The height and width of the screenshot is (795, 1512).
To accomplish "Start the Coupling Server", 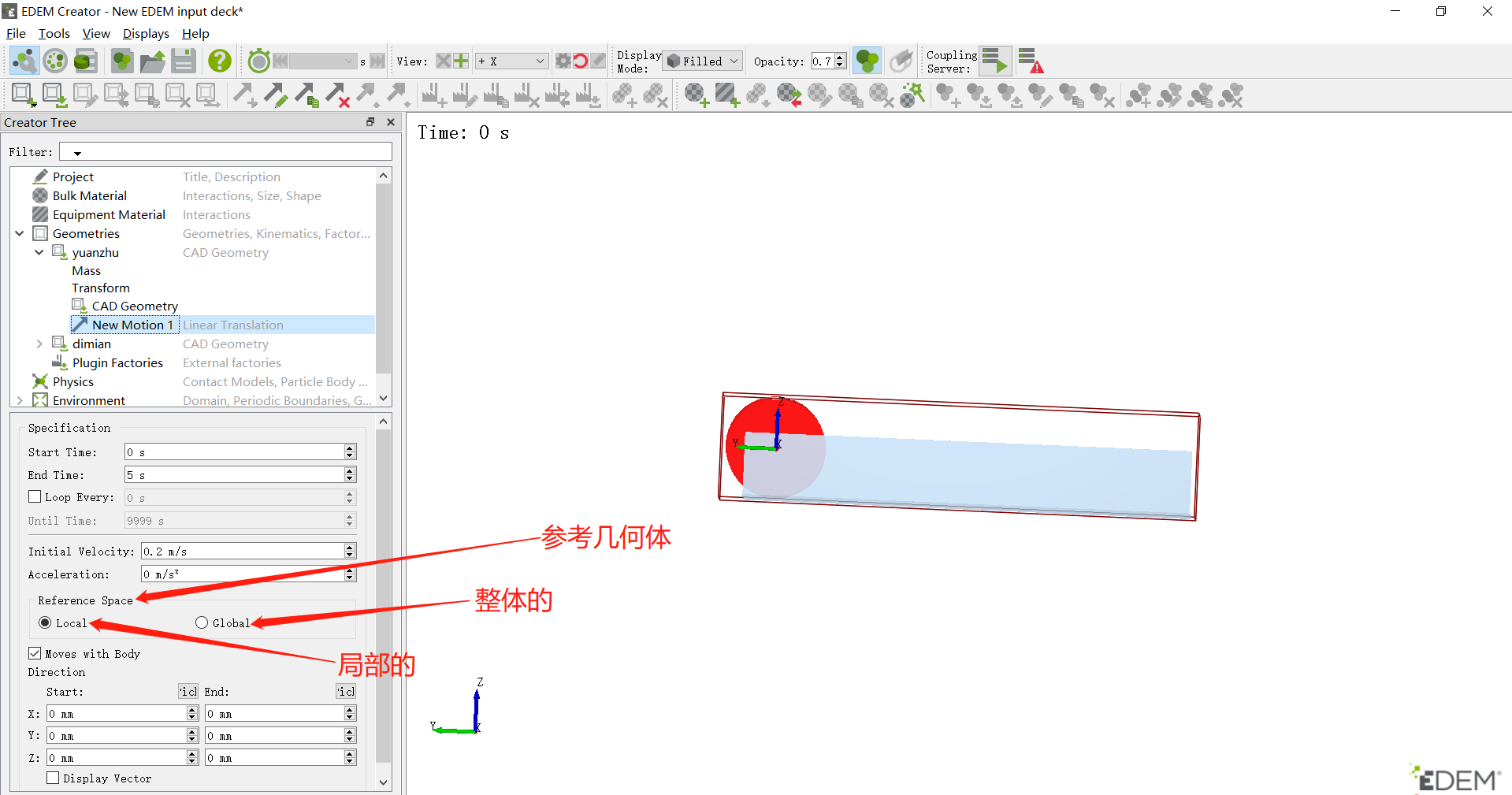I will (994, 60).
